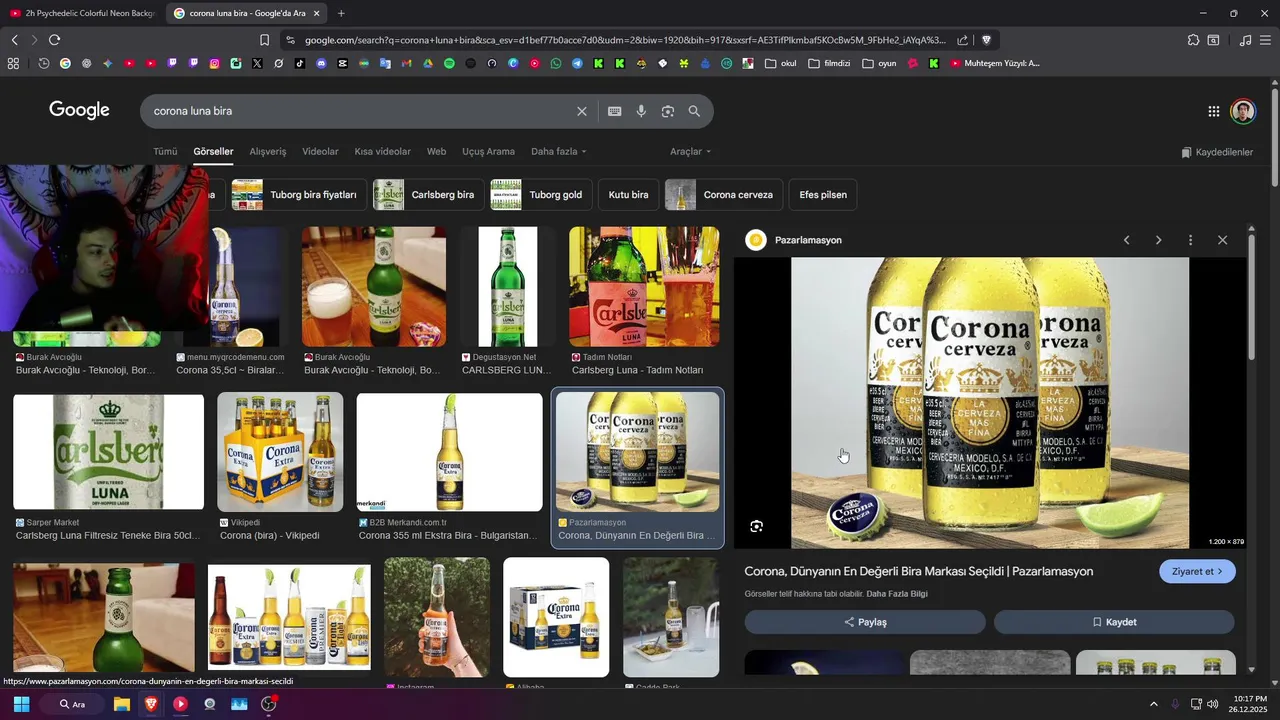
Task: Open File Explorer from the taskbar
Action: coord(122,704)
